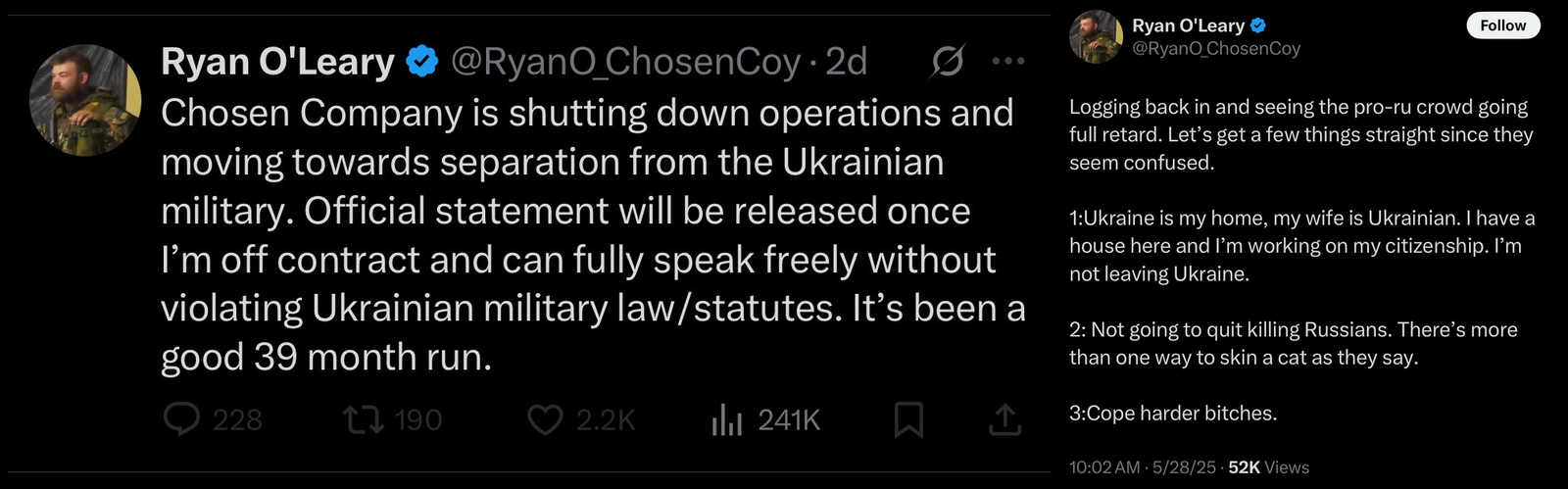Click the 10:02 AM 5/28/25 timestamp
The width and height of the screenshot is (1568, 489).
1142,467
